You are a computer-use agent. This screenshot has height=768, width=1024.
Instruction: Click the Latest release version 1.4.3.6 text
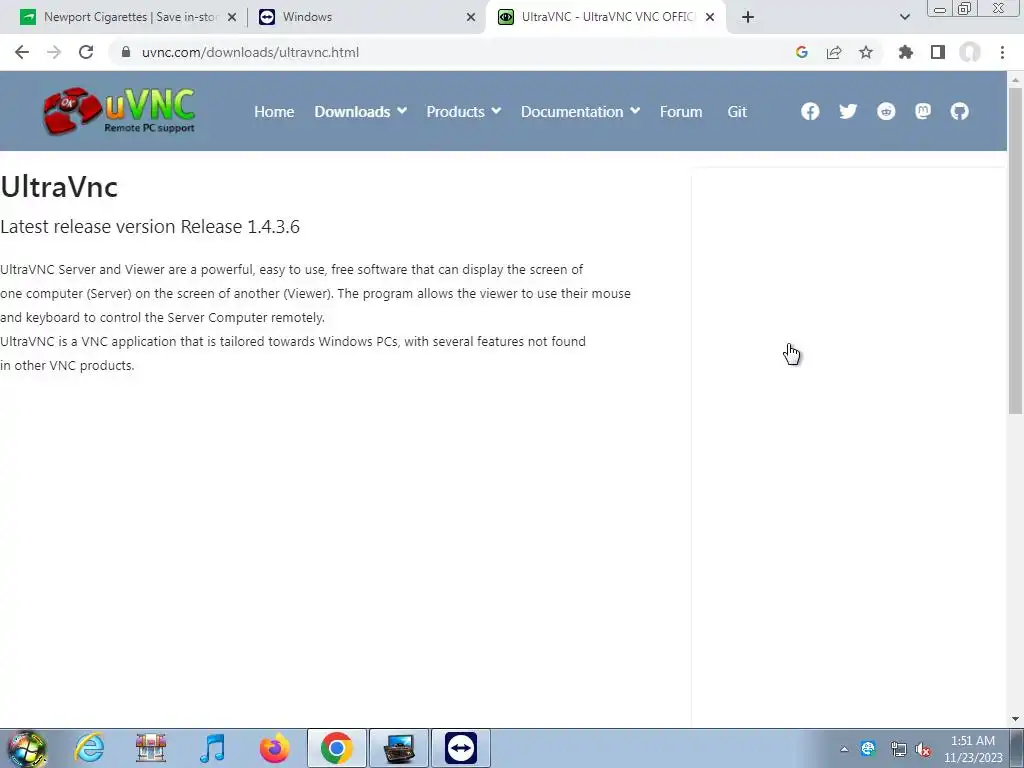click(150, 227)
